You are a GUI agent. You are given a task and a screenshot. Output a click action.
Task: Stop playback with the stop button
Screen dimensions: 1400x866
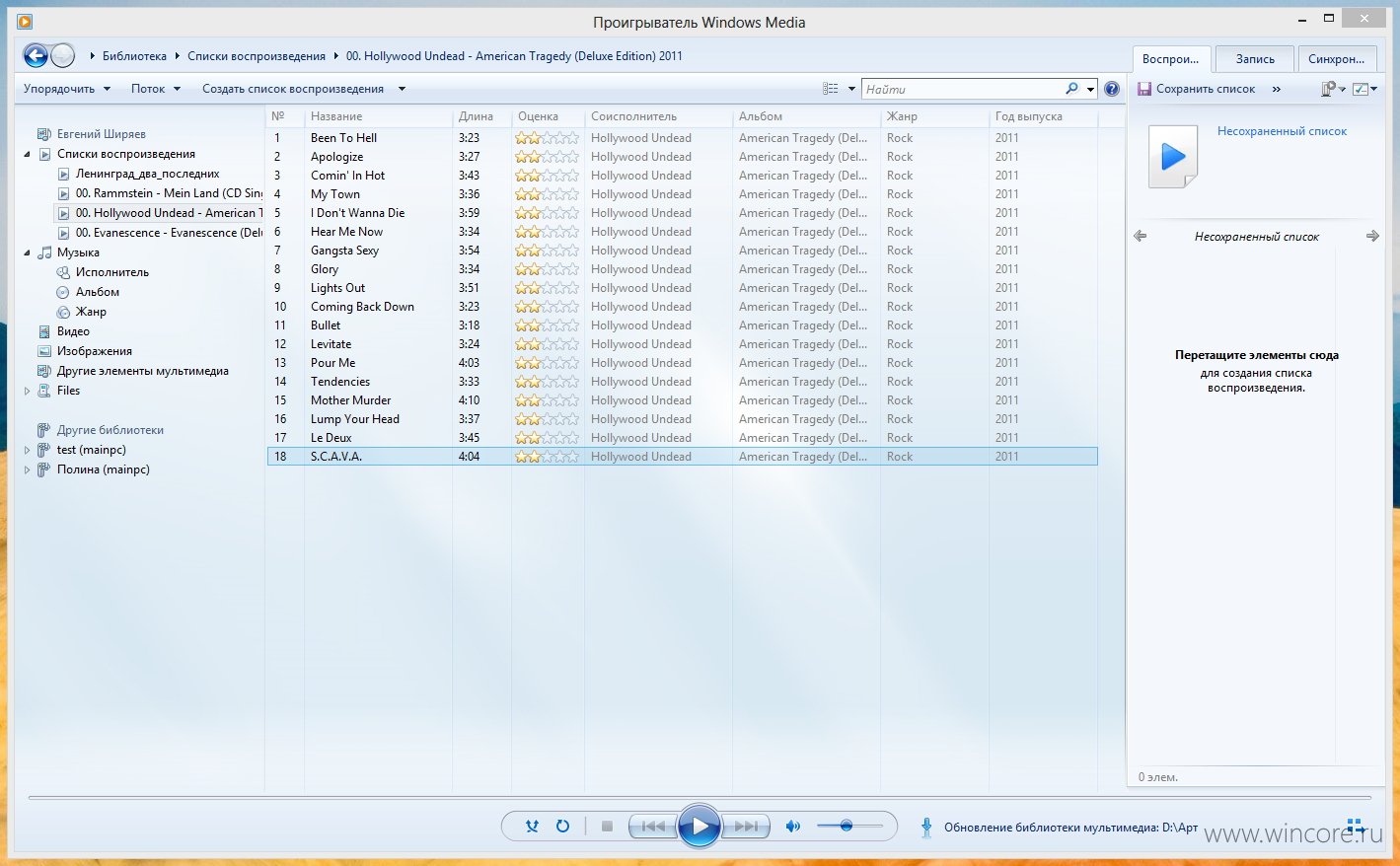click(x=607, y=827)
